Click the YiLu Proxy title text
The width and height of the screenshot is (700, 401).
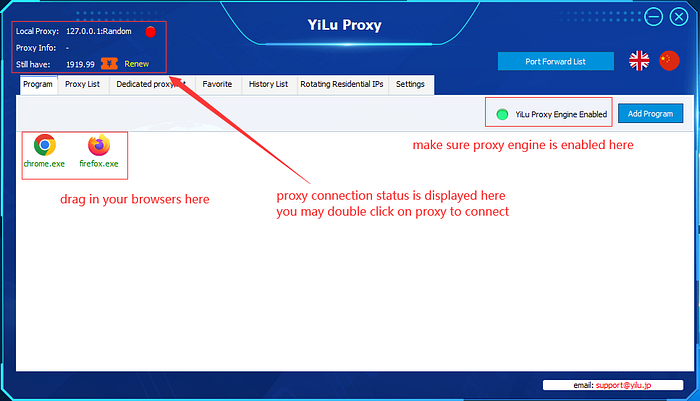[345, 25]
